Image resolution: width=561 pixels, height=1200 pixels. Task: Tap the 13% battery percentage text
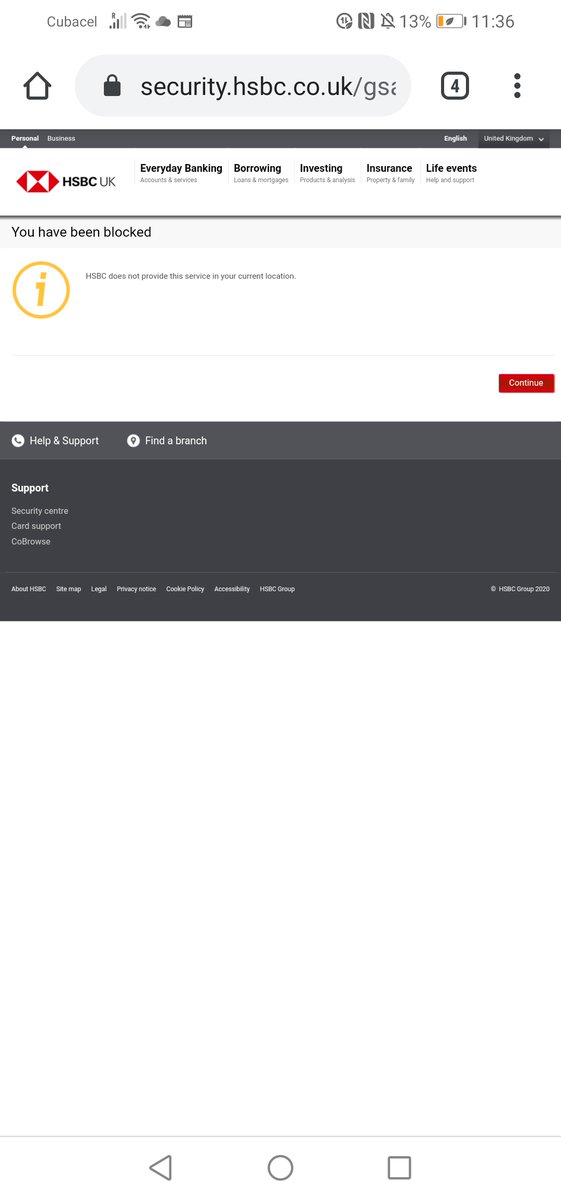(416, 21)
